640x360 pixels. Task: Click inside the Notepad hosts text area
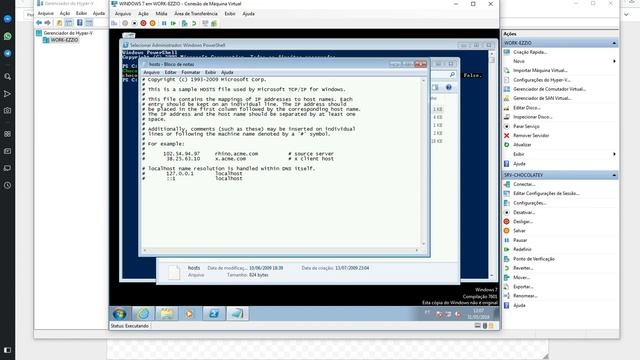coord(281,162)
